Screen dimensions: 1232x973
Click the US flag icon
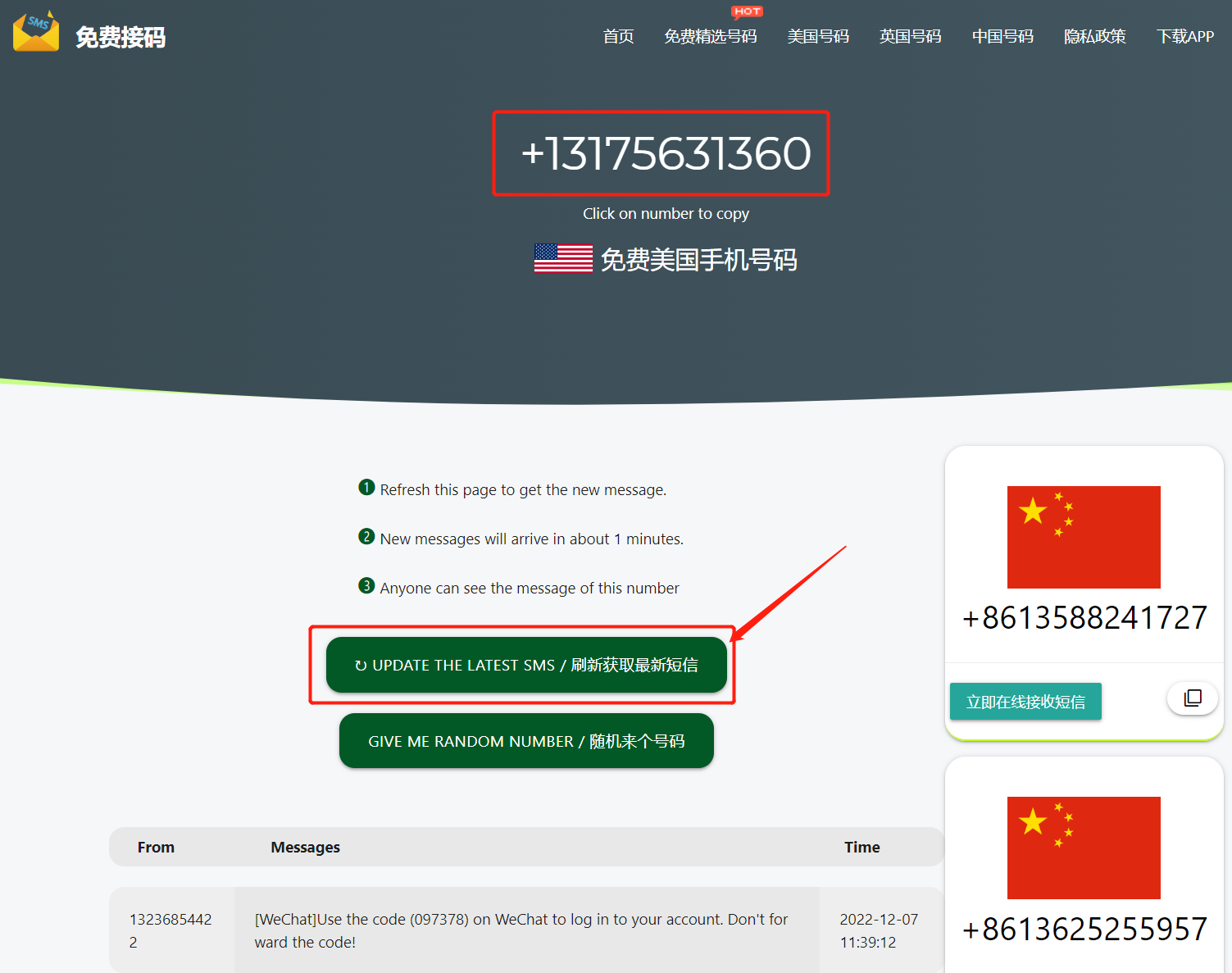tap(563, 258)
